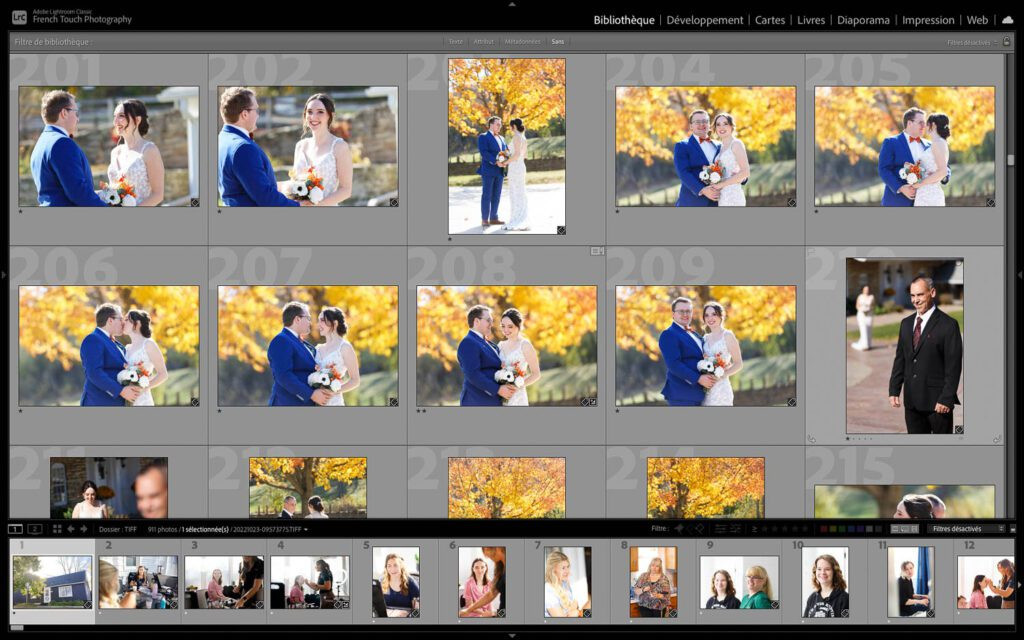Filter by blue color label swatch

[852, 529]
